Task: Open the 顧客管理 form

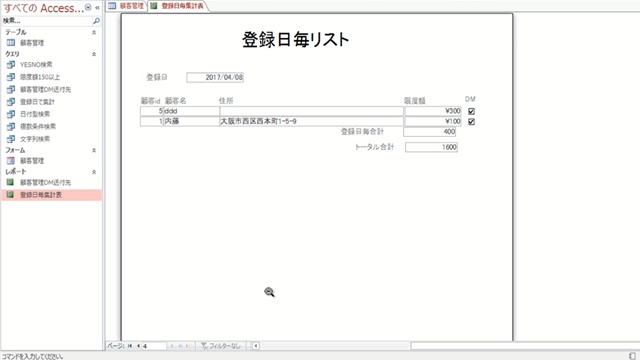Action: tap(32, 161)
